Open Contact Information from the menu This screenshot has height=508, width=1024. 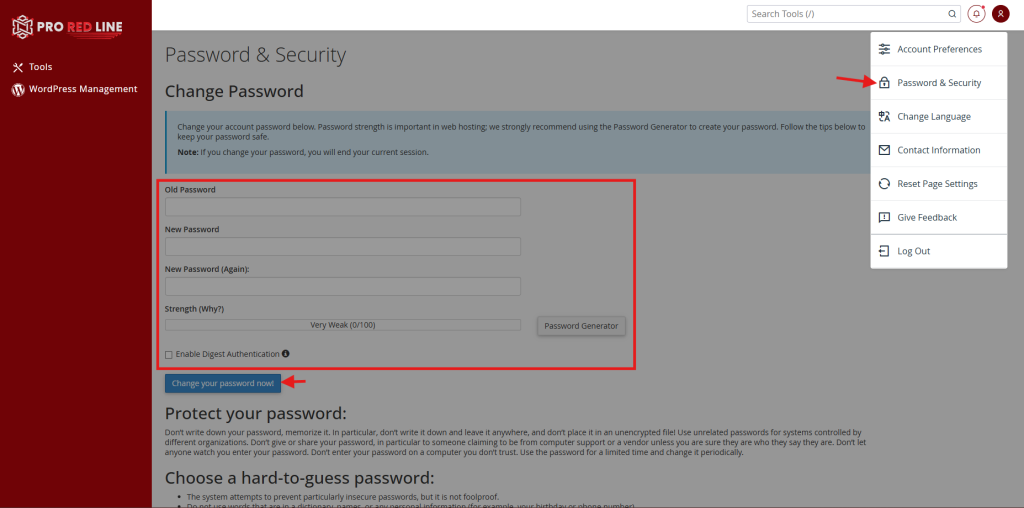coord(938,150)
